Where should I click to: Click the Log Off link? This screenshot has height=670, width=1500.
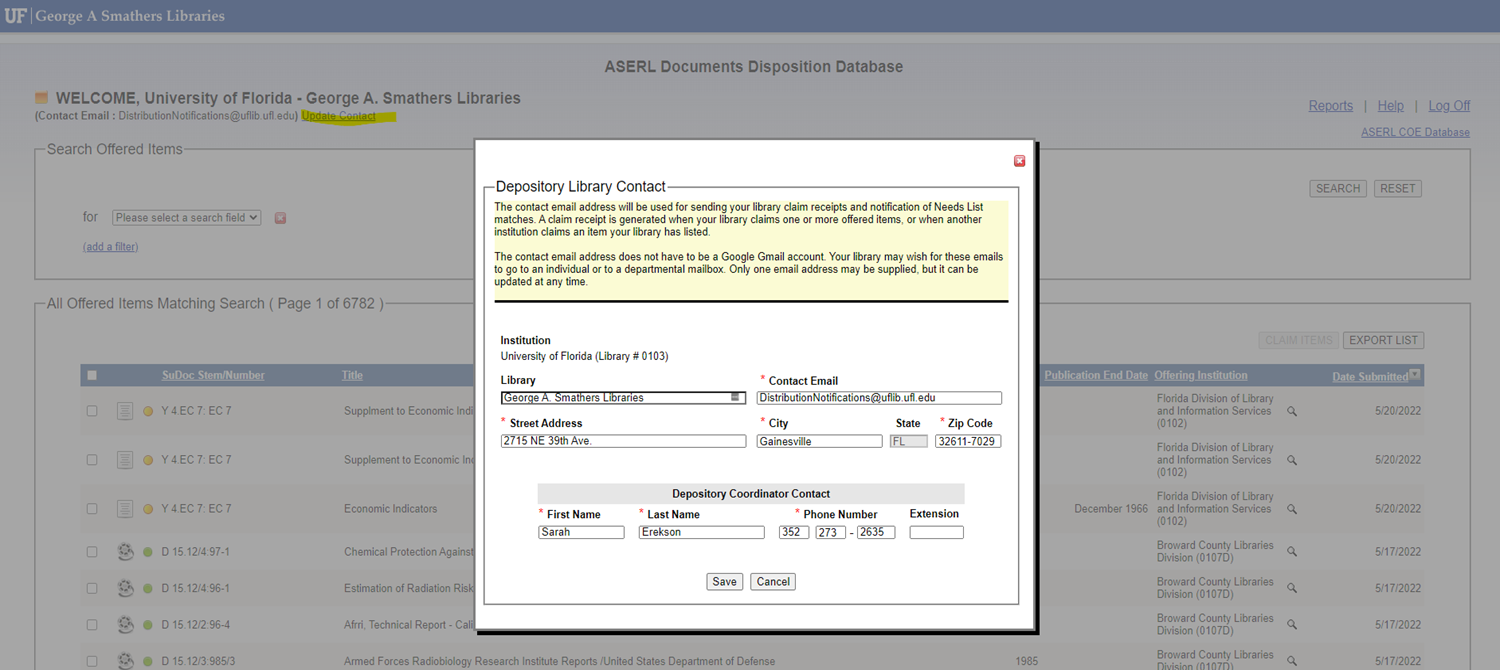pyautogui.click(x=1449, y=106)
